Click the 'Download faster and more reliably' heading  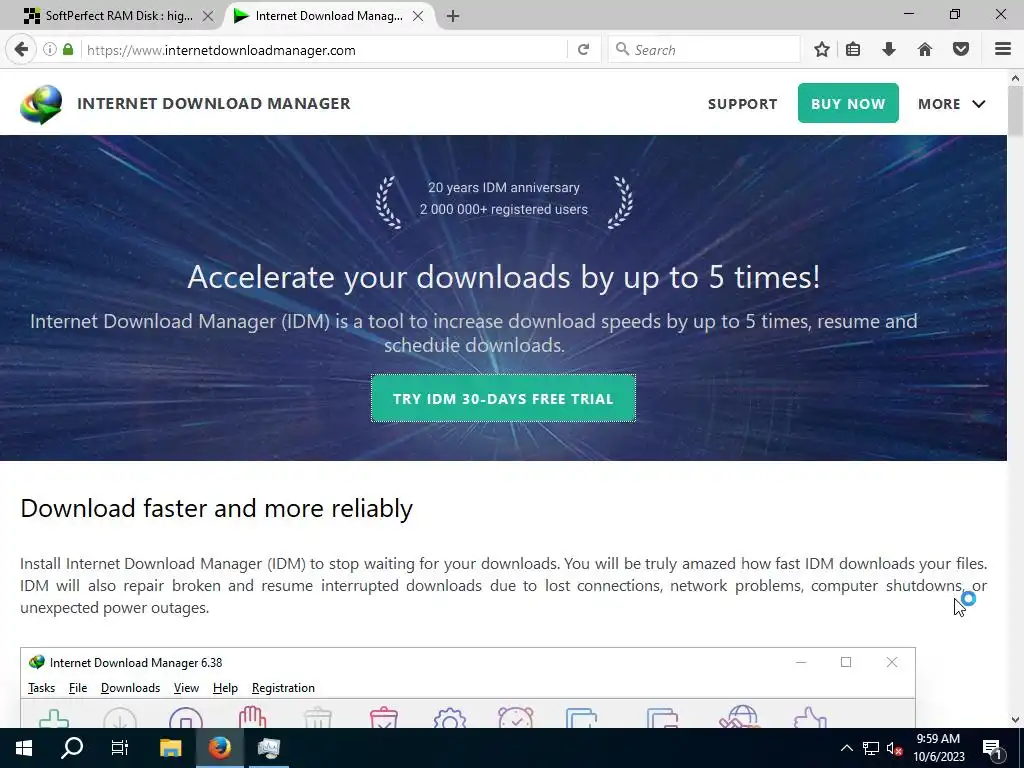[216, 508]
